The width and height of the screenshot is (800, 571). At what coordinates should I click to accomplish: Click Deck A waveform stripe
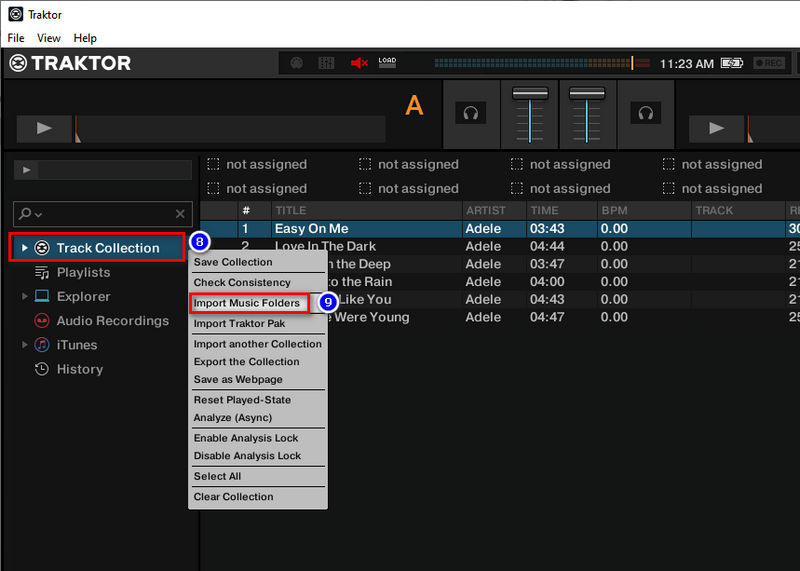click(x=230, y=129)
